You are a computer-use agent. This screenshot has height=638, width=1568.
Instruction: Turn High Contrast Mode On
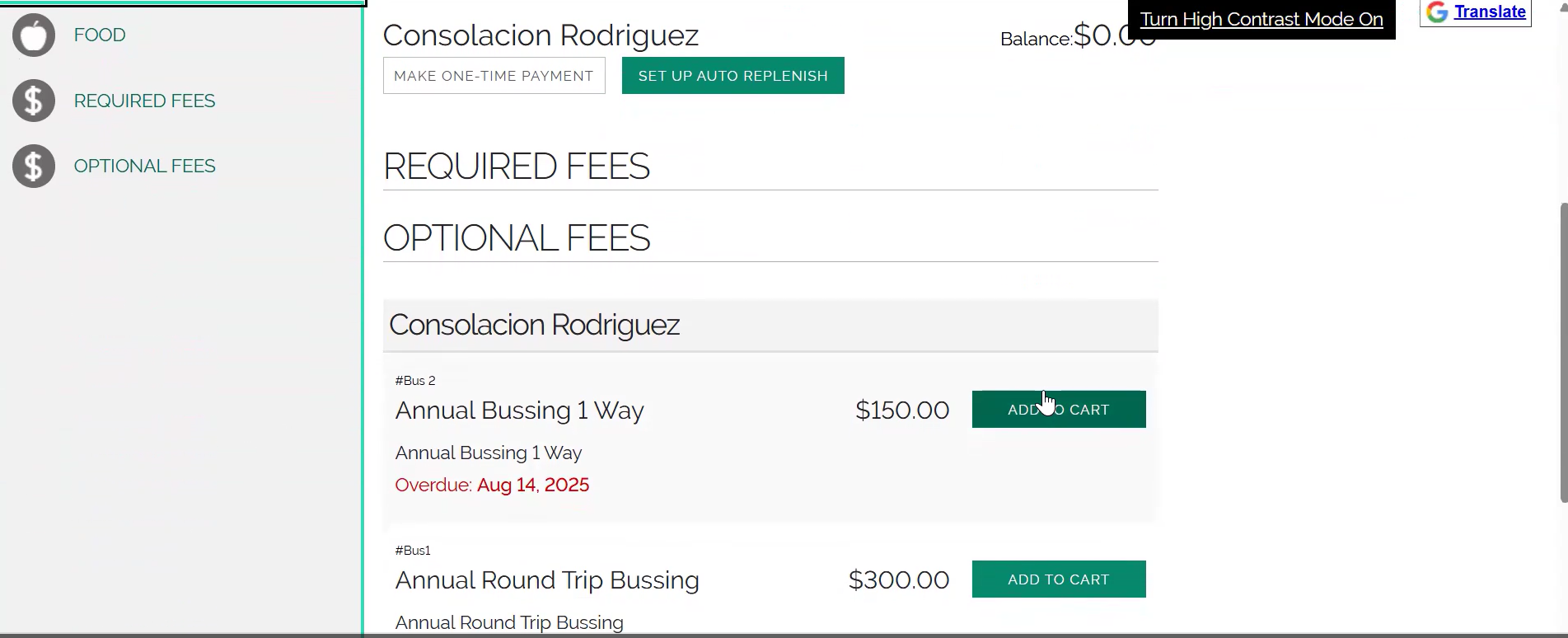pos(1261,20)
